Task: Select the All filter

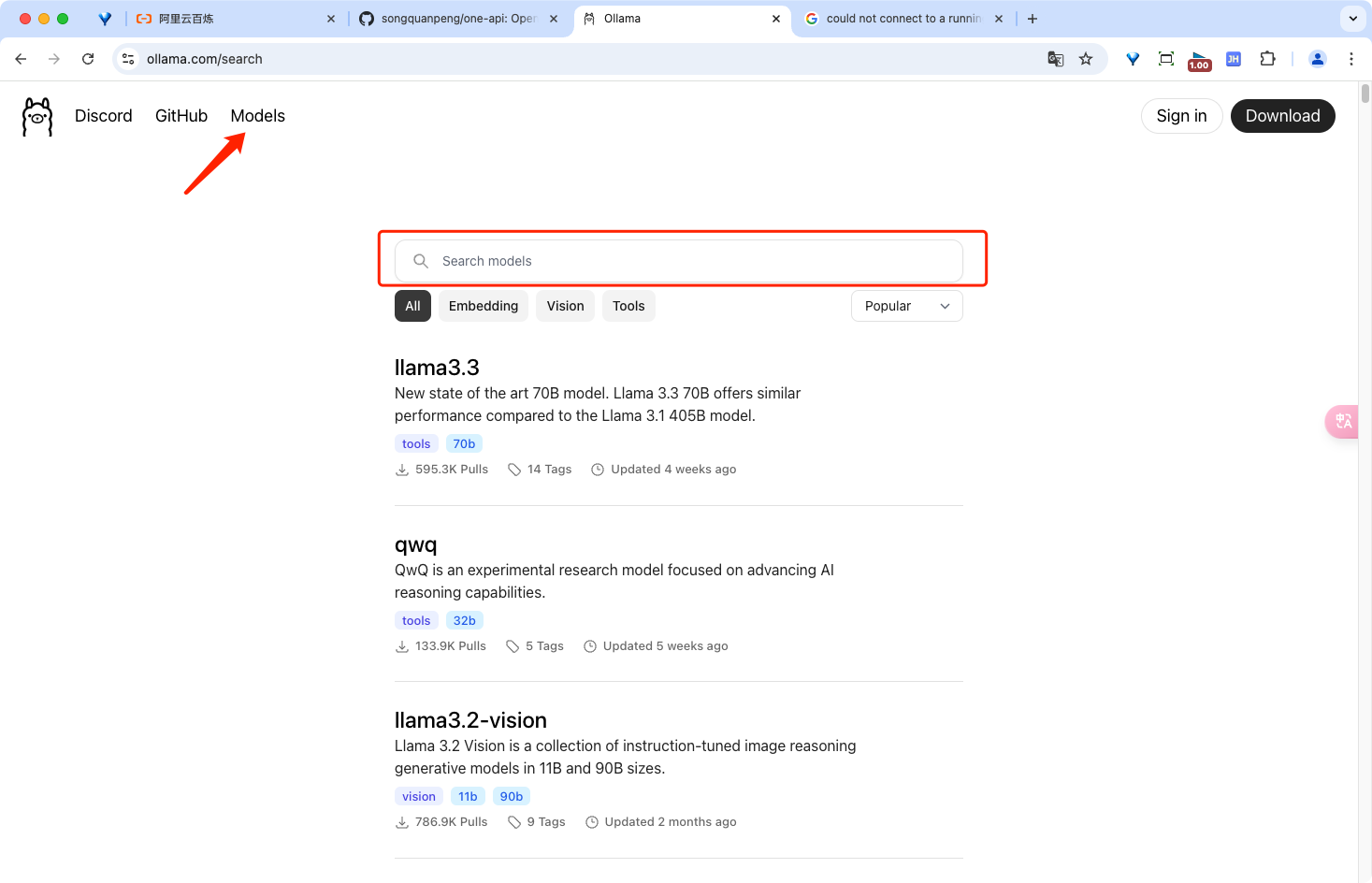Action: (x=412, y=306)
